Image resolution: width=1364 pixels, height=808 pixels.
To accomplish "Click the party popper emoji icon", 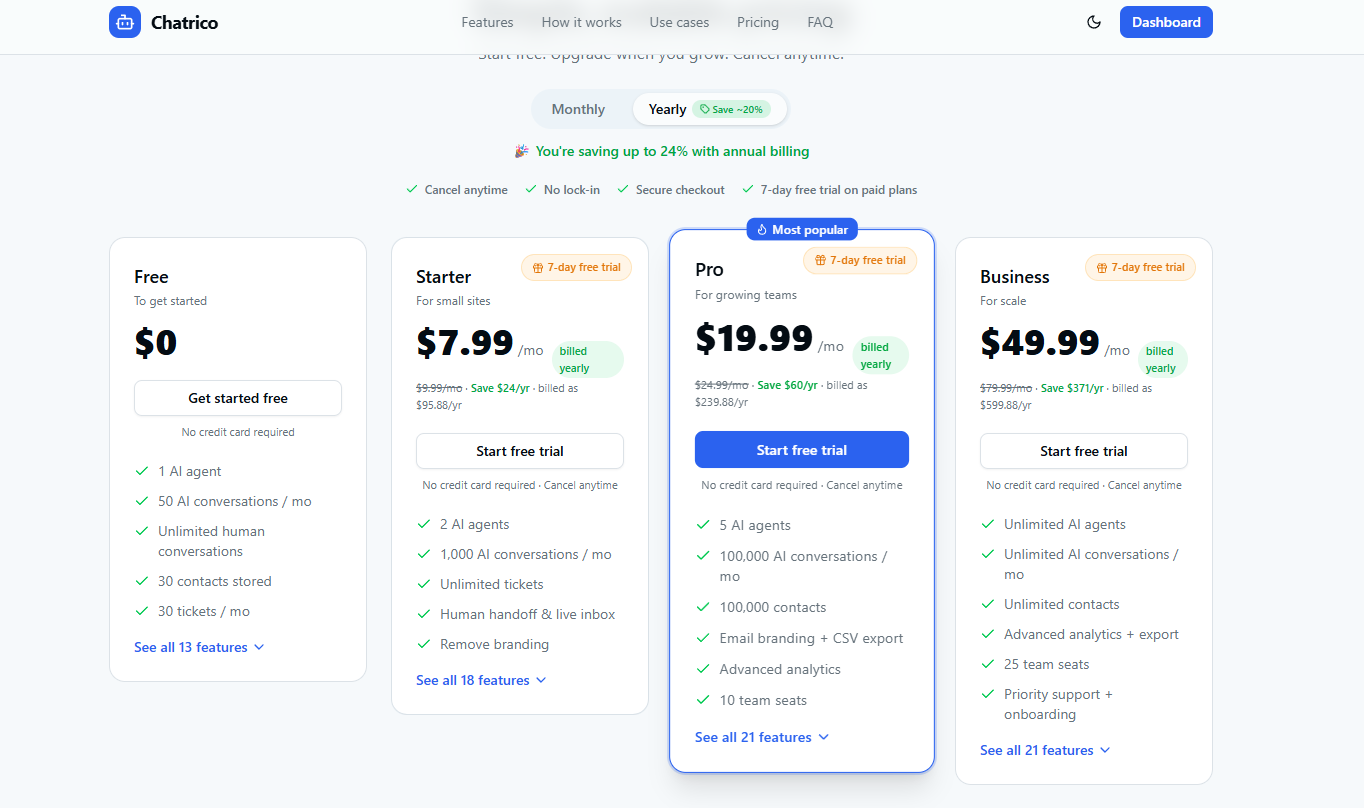I will 521,152.
